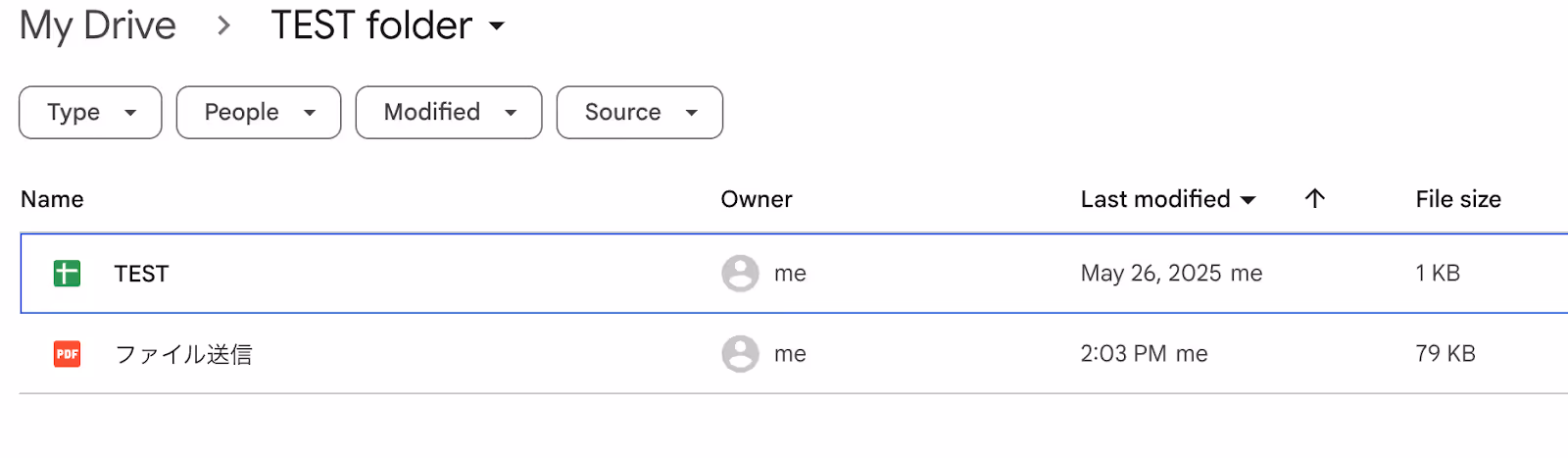The width and height of the screenshot is (1568, 458).
Task: Click the 79 KB file size cell
Action: click(x=1445, y=354)
